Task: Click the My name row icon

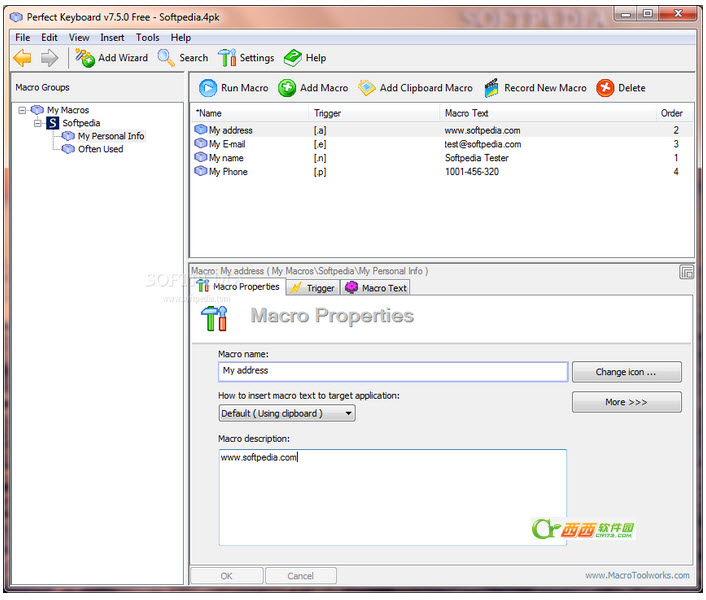Action: point(200,158)
